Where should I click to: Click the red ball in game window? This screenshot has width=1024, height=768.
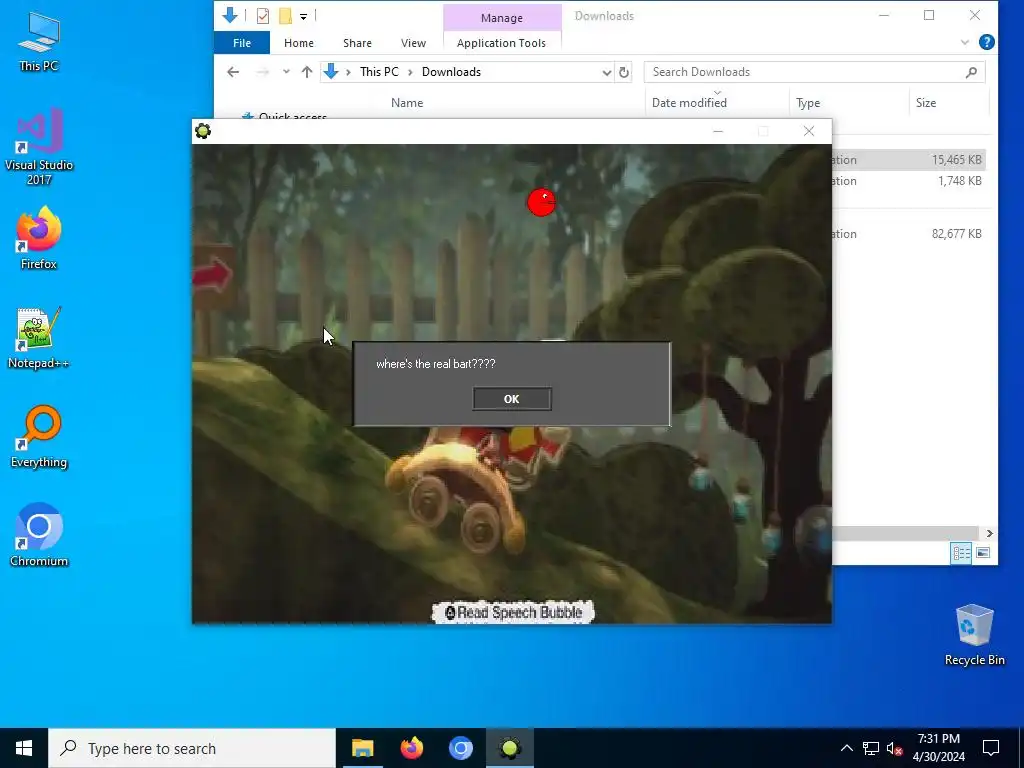pos(541,202)
